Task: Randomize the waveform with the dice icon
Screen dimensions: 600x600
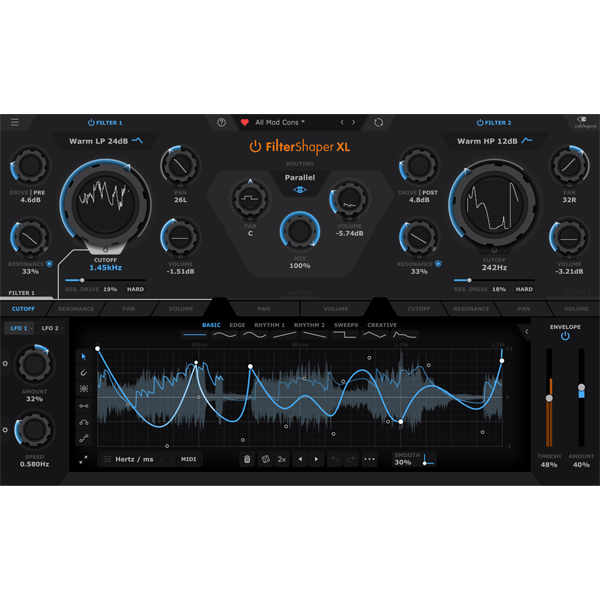Action: tap(265, 459)
